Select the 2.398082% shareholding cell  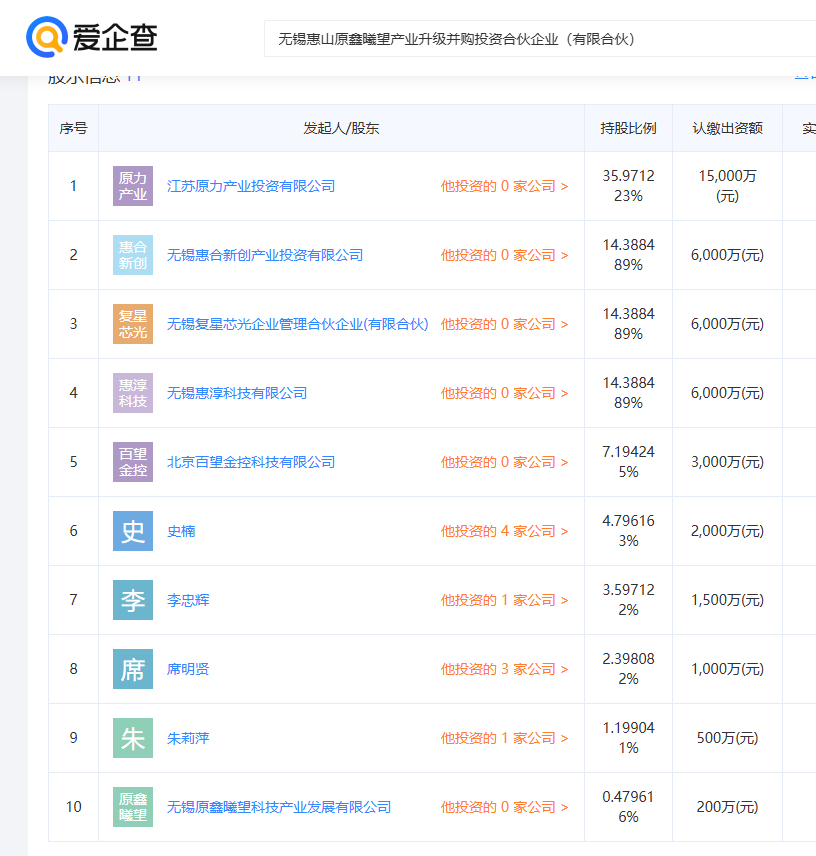click(x=628, y=669)
